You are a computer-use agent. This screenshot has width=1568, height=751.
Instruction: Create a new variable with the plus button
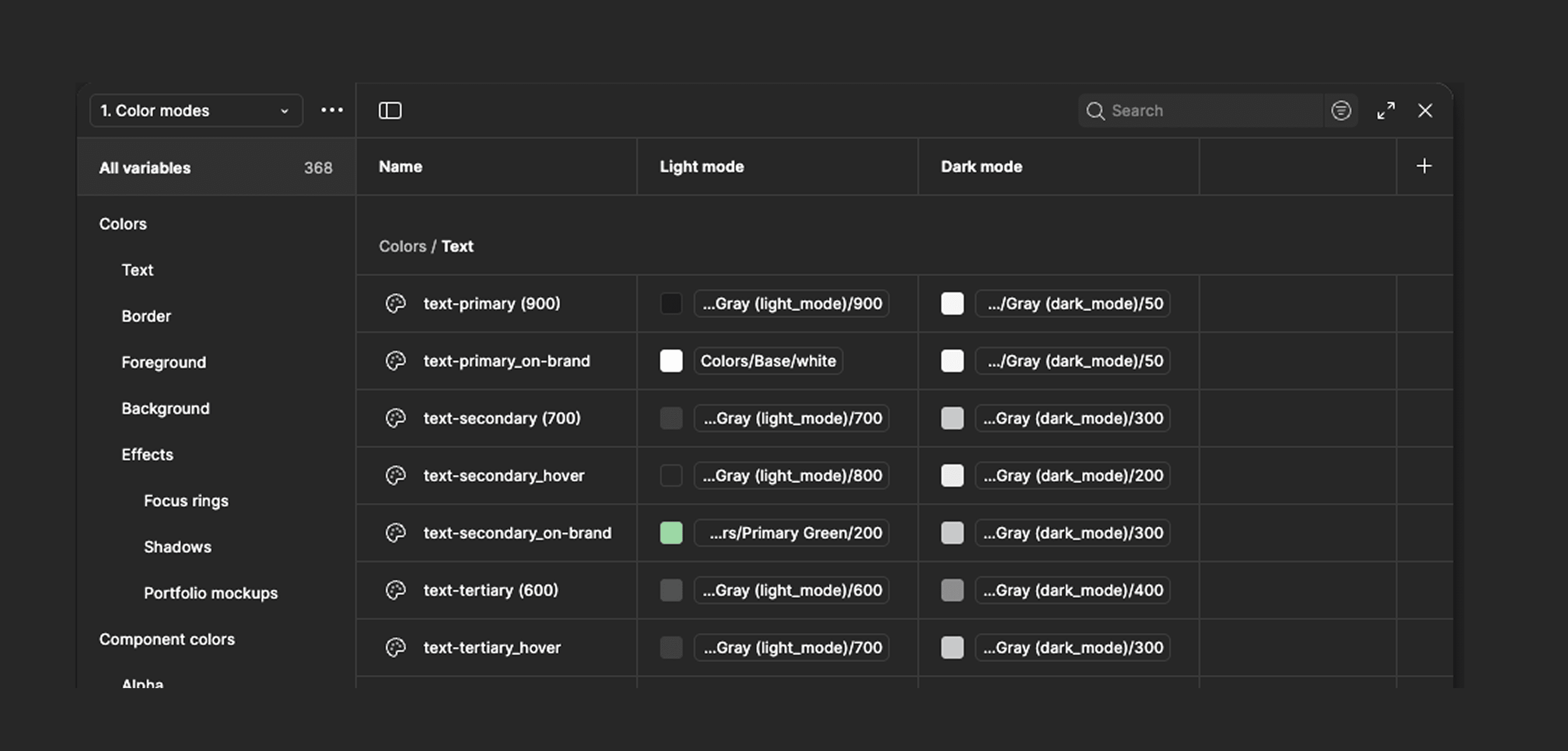tap(1424, 165)
